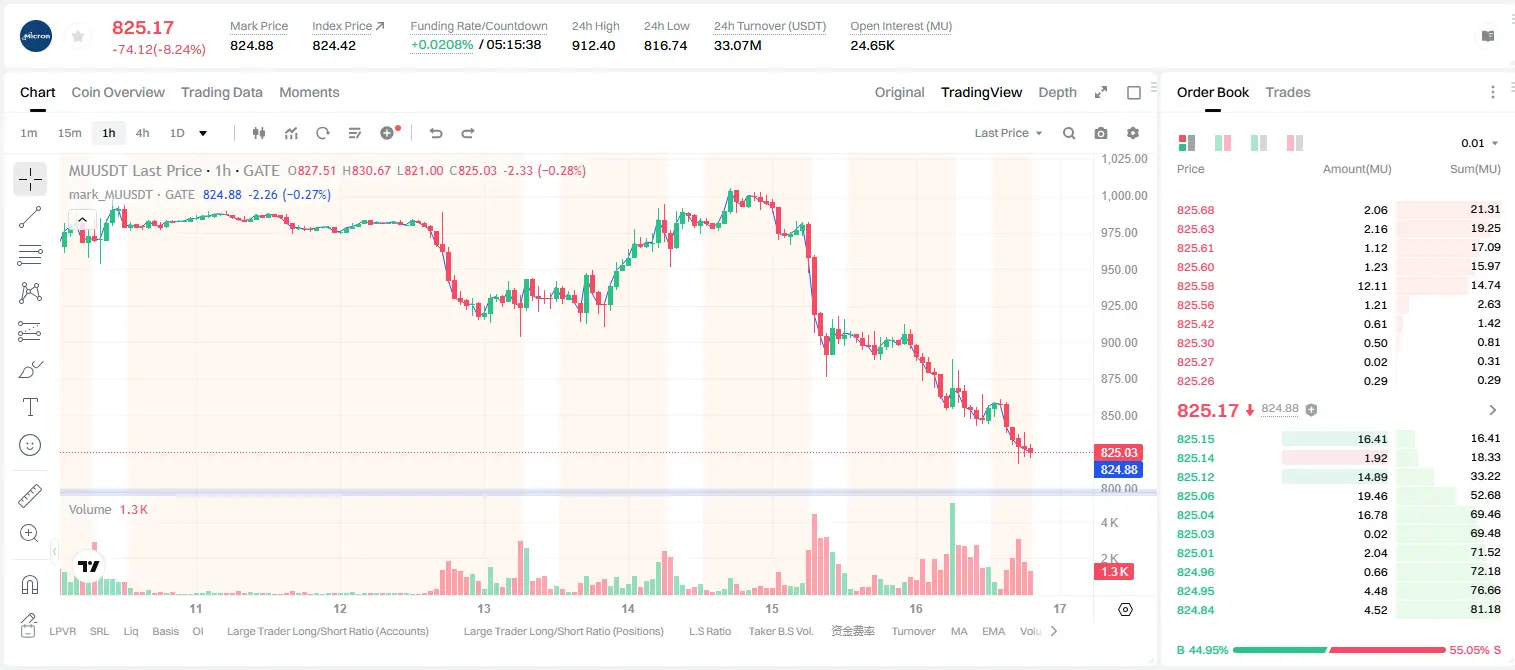Click the 825.58 ask price row

[x=1339, y=286]
